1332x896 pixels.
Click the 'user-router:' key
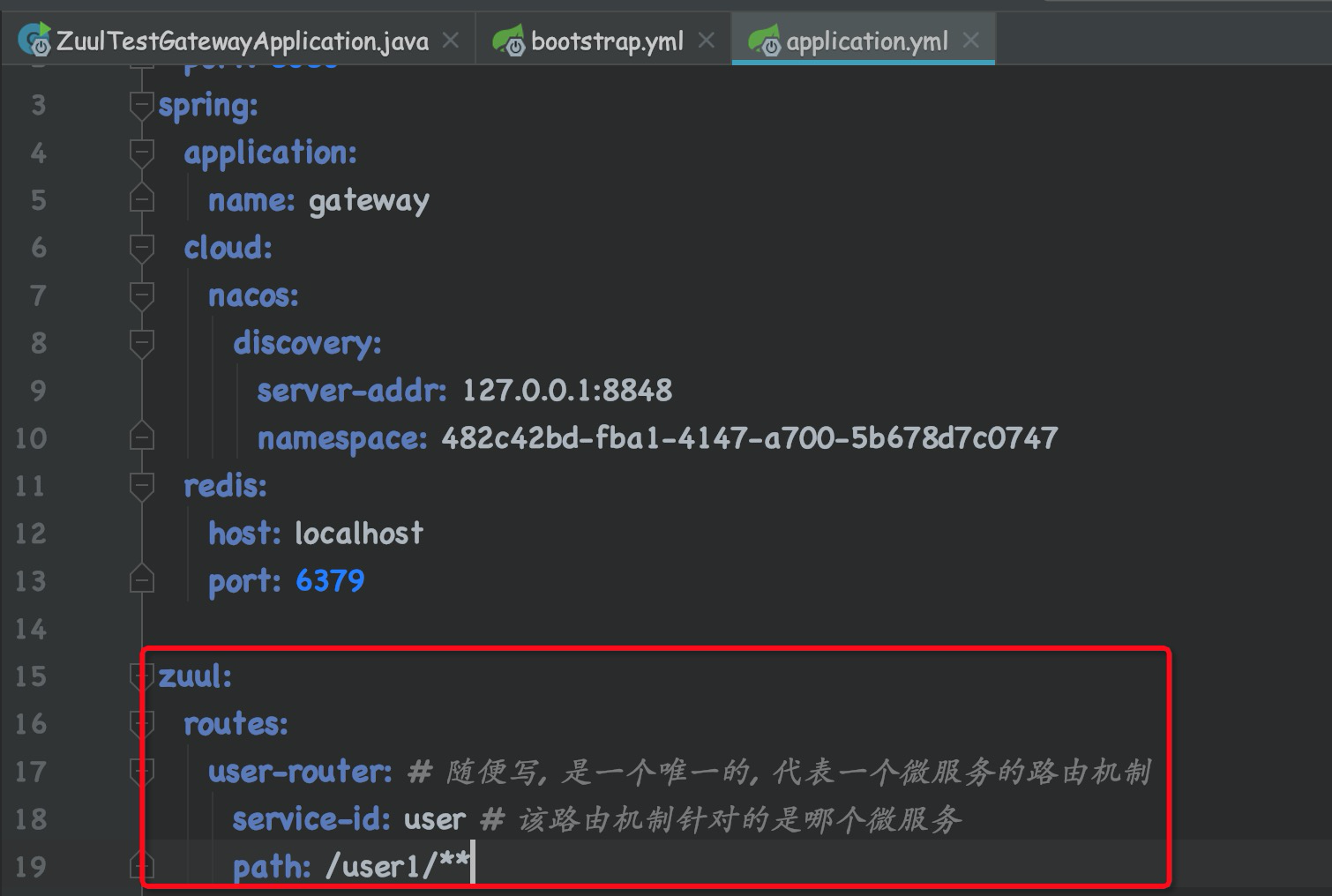coord(300,772)
